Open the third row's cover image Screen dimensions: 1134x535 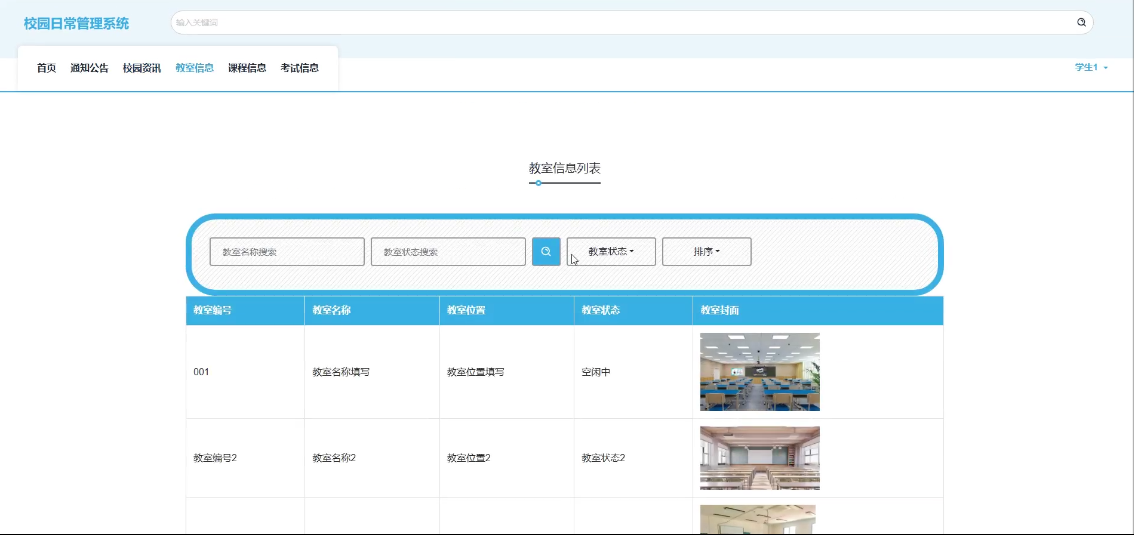[x=758, y=520]
